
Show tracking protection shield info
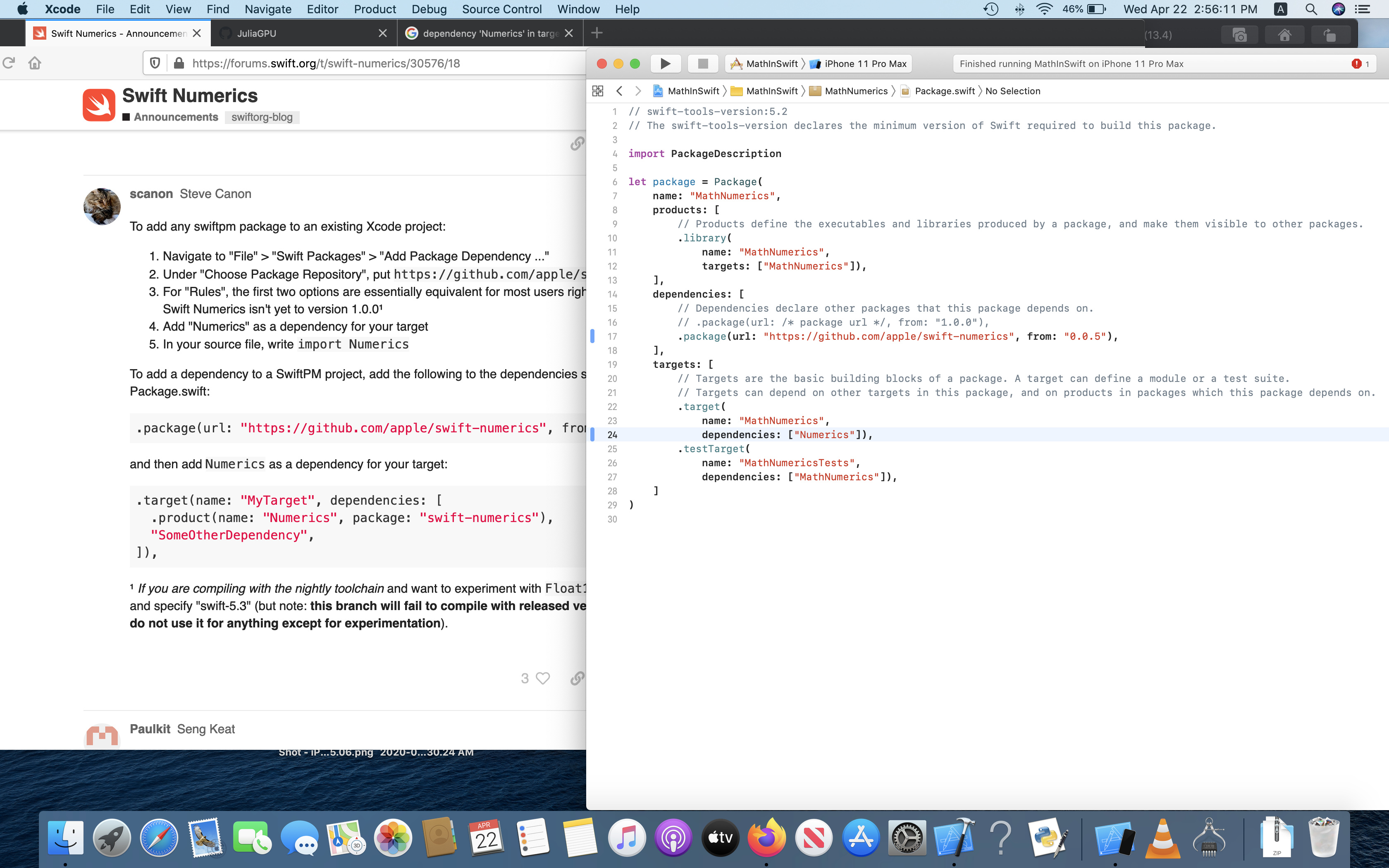(x=155, y=63)
